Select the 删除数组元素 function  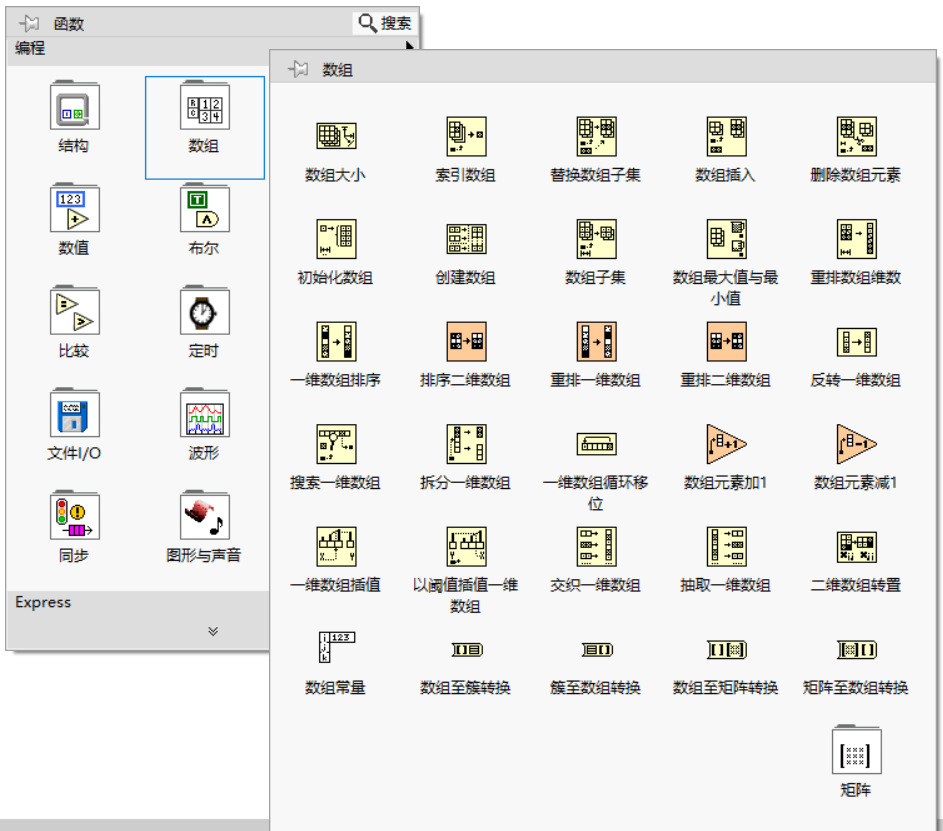(x=856, y=136)
